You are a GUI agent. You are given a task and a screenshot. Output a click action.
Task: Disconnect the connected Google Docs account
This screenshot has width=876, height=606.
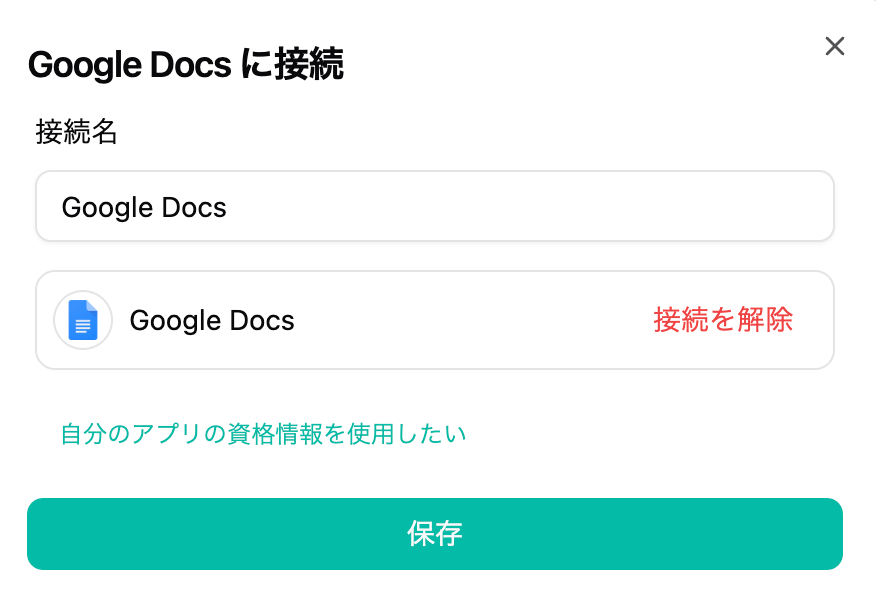tap(723, 320)
